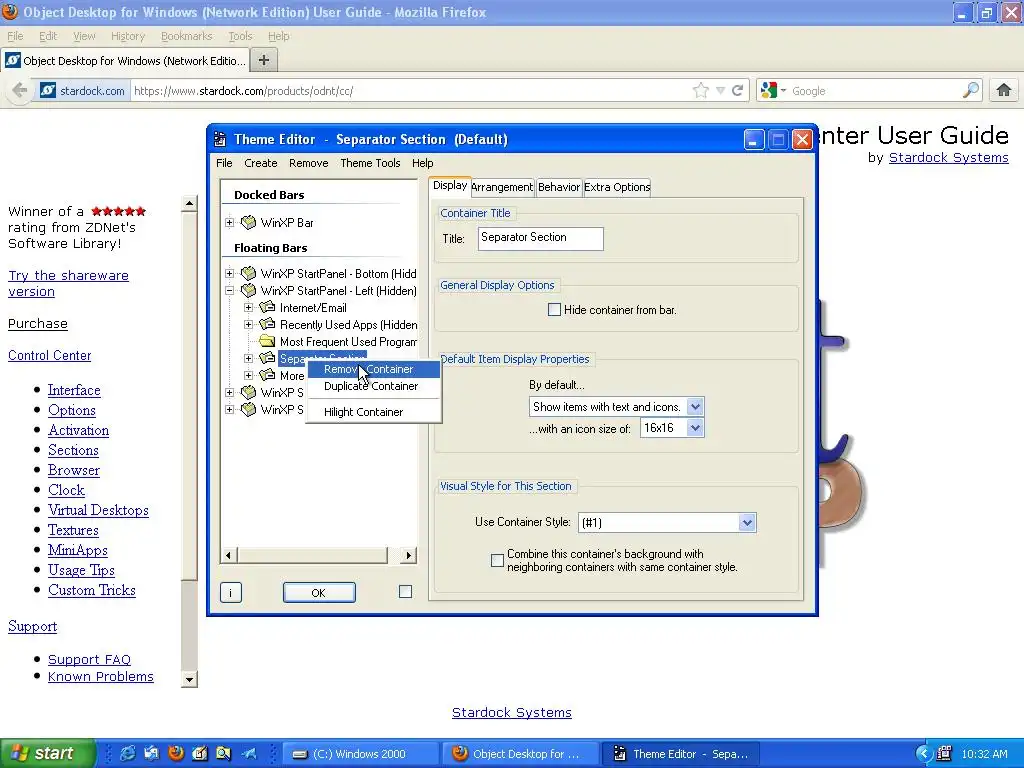Click the WinXP StartPanel - Bottom bar icon
The width and height of the screenshot is (1024, 768).
pyautogui.click(x=248, y=273)
